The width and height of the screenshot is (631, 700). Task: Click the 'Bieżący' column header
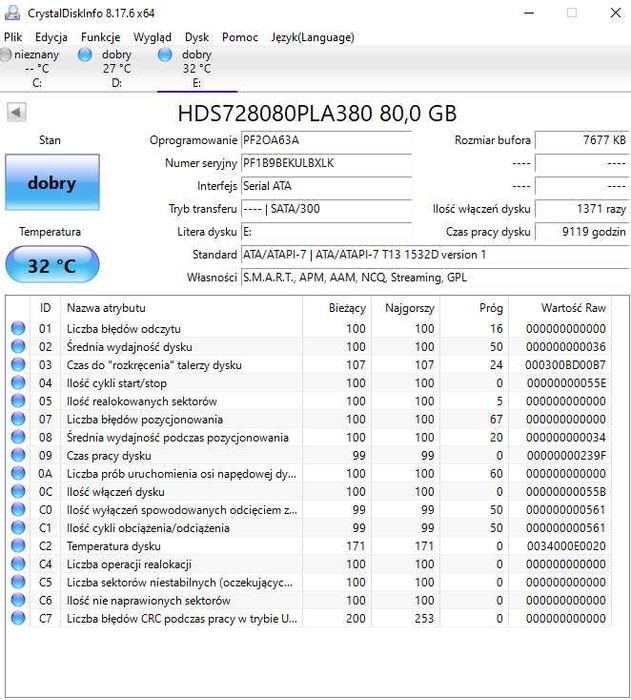coord(337,308)
